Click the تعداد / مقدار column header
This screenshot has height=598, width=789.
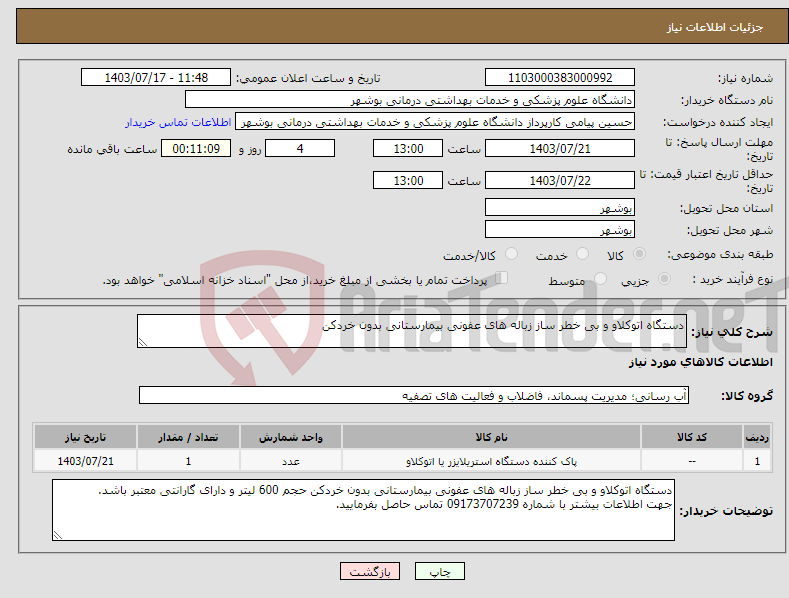(x=188, y=437)
